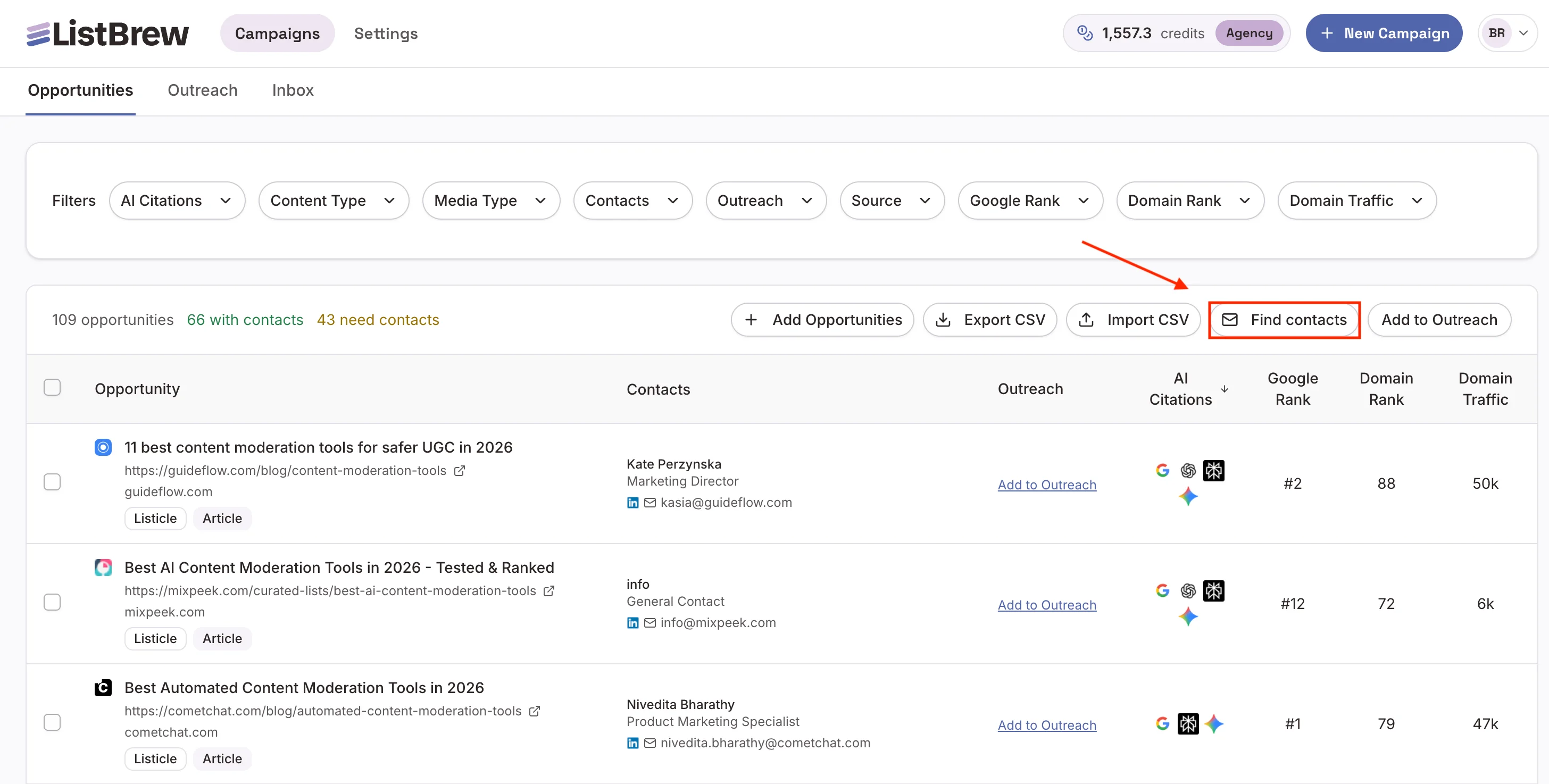
Task: Click ChatGPT citation icon in mixpeek row
Action: point(1188,590)
